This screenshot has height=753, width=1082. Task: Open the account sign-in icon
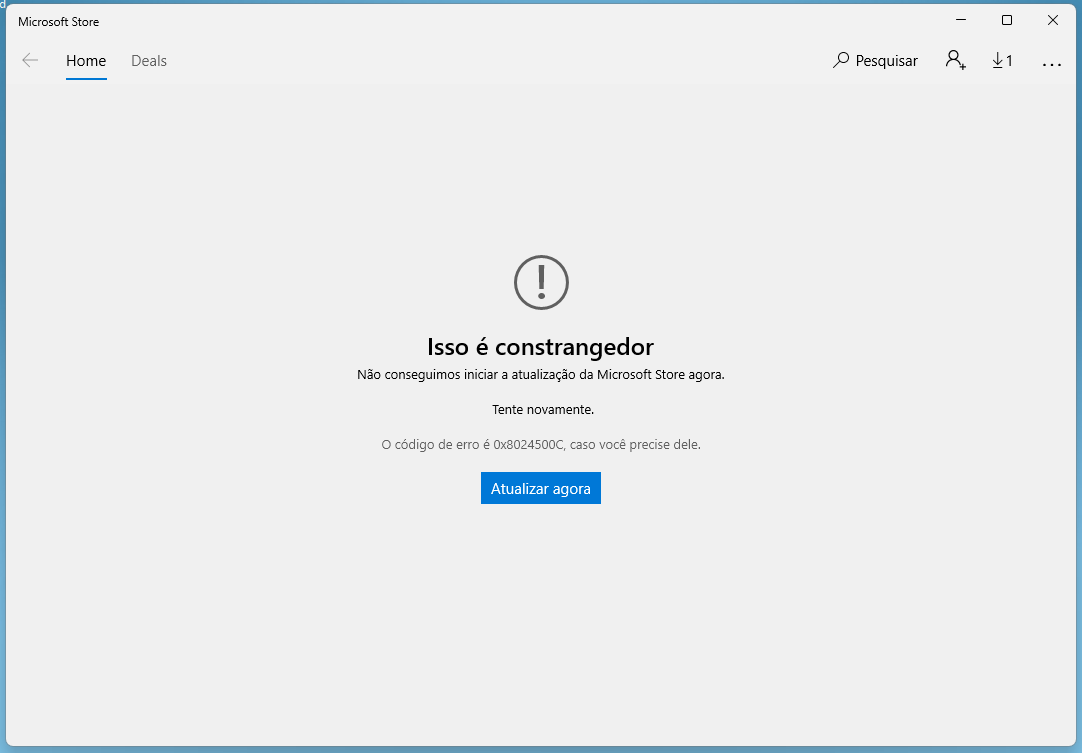(956, 60)
